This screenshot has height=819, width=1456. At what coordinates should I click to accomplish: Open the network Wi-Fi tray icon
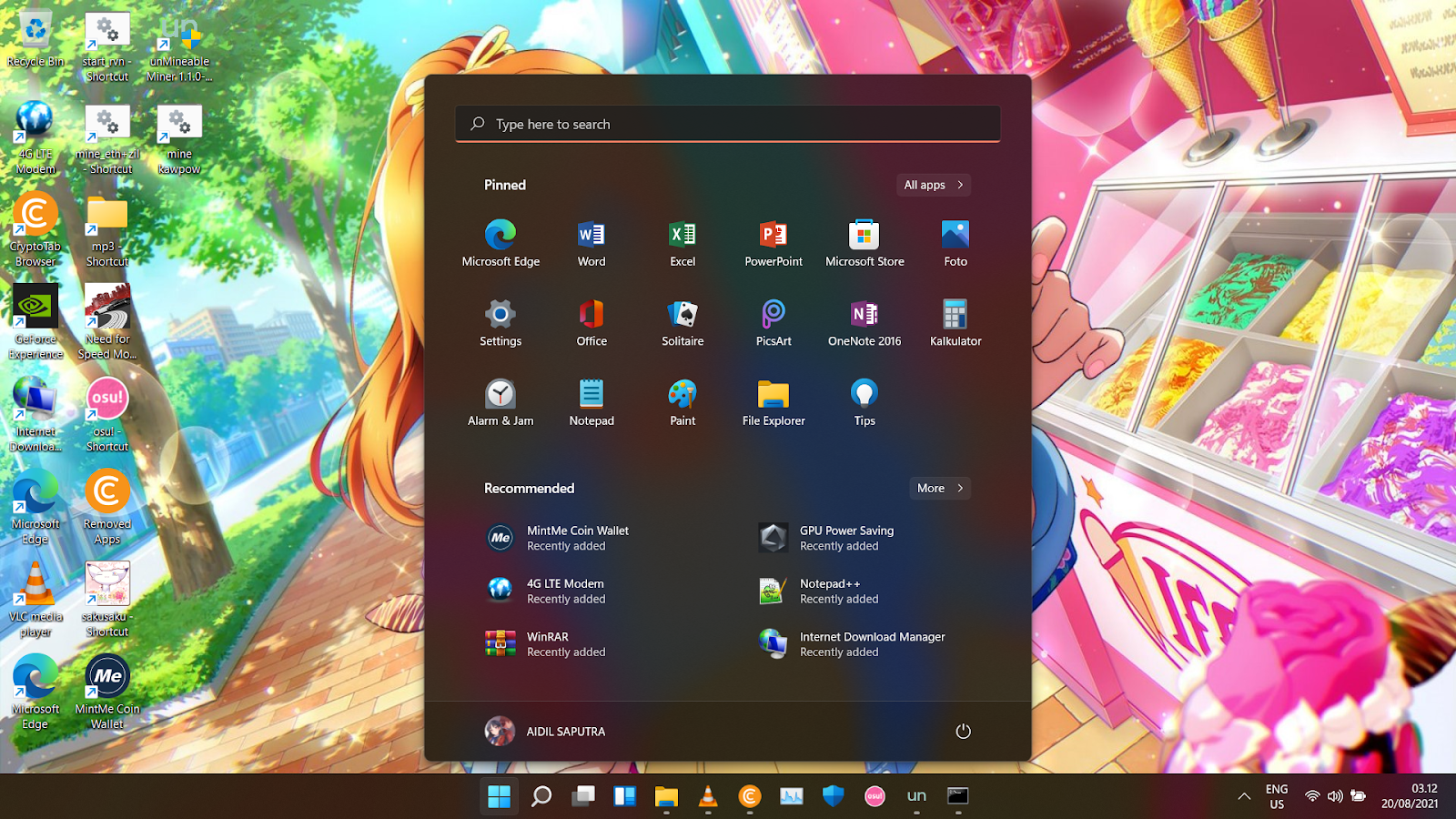(x=1312, y=796)
